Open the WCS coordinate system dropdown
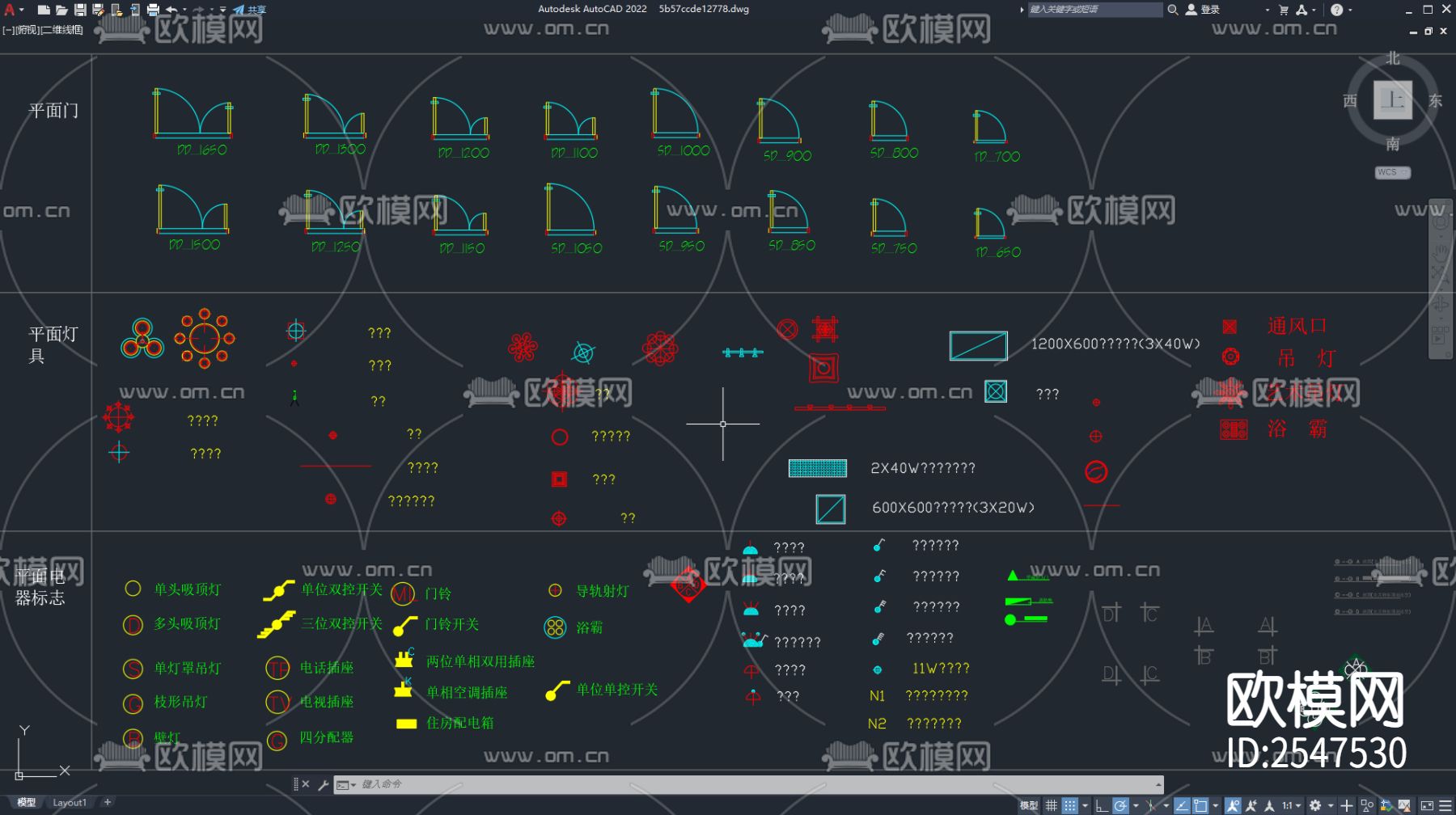 click(x=1392, y=172)
